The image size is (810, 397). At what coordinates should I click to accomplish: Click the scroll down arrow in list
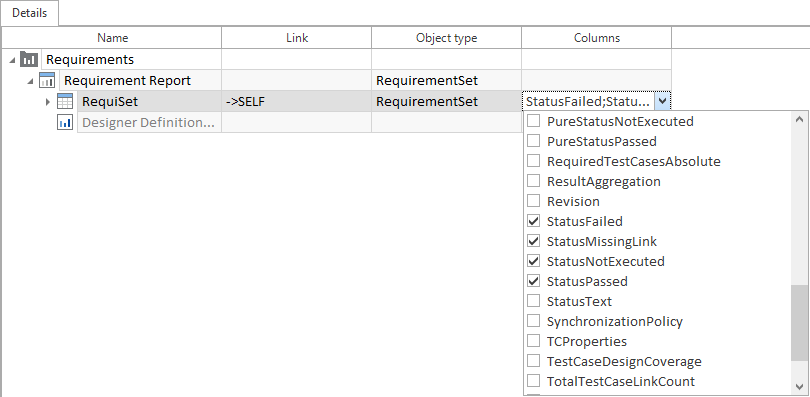point(799,386)
